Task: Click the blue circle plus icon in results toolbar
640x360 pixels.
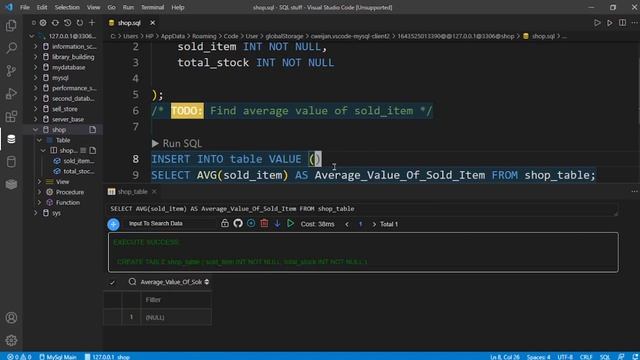Action: (251, 223)
